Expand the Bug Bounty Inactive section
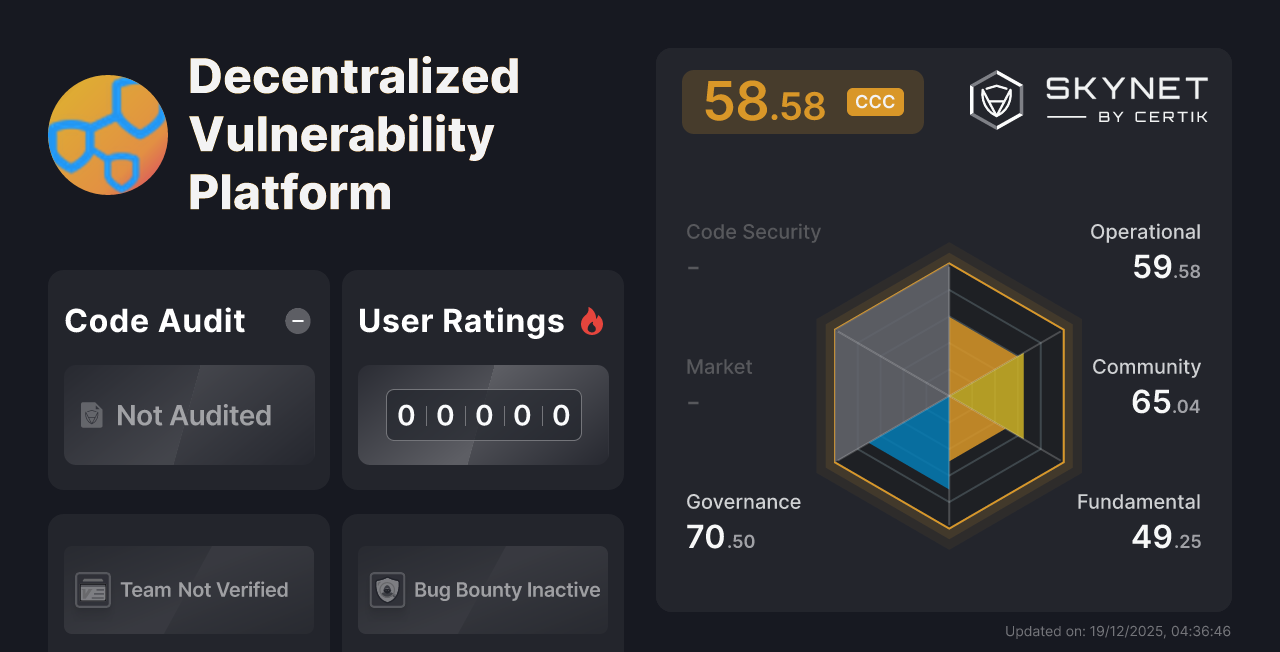The height and width of the screenshot is (652, 1280). [482, 590]
